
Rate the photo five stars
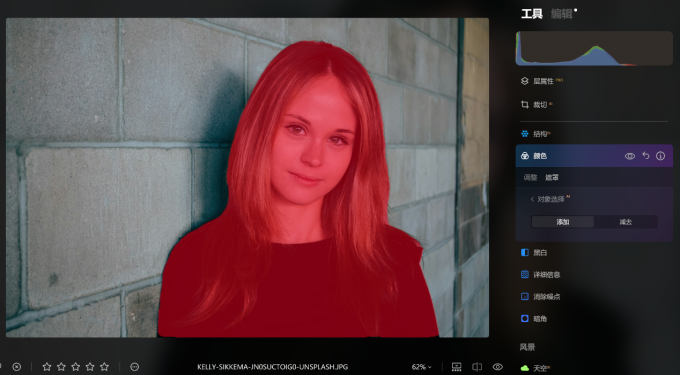point(104,367)
